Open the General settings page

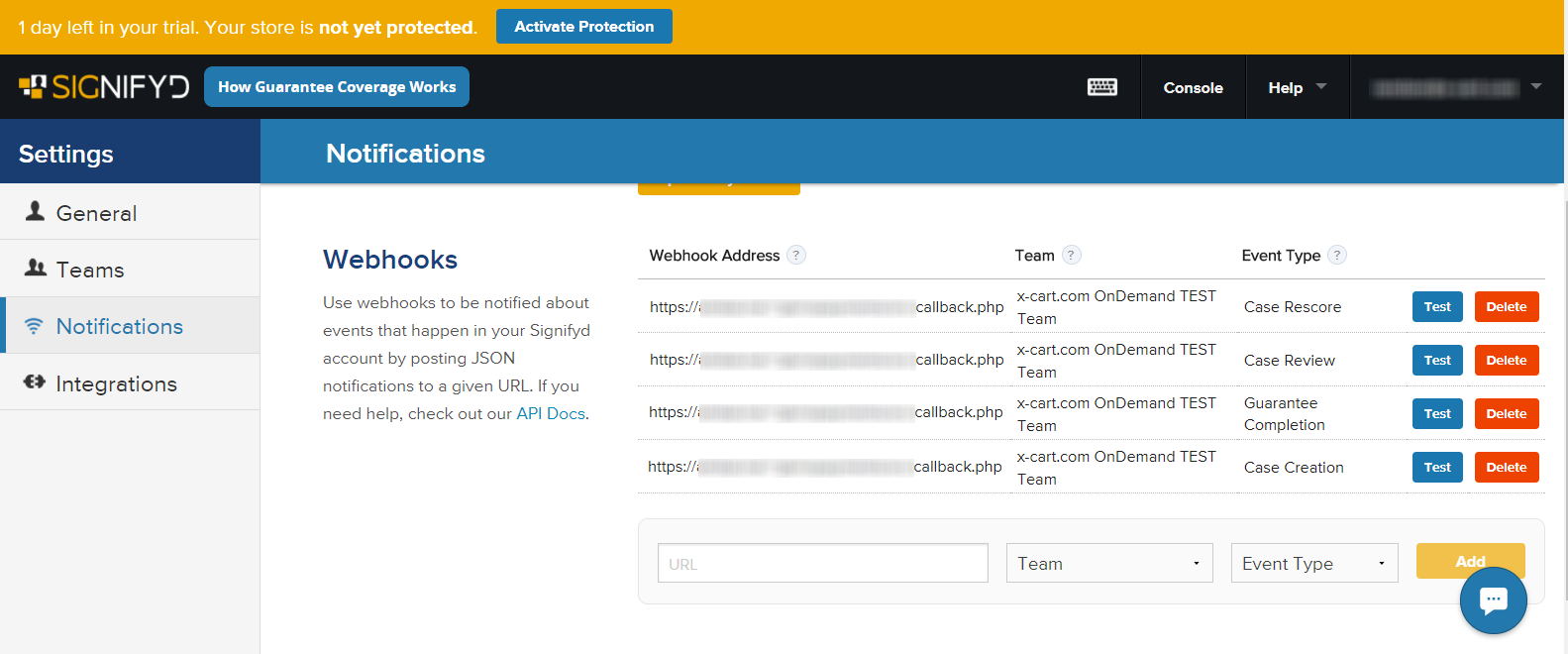tap(130, 212)
